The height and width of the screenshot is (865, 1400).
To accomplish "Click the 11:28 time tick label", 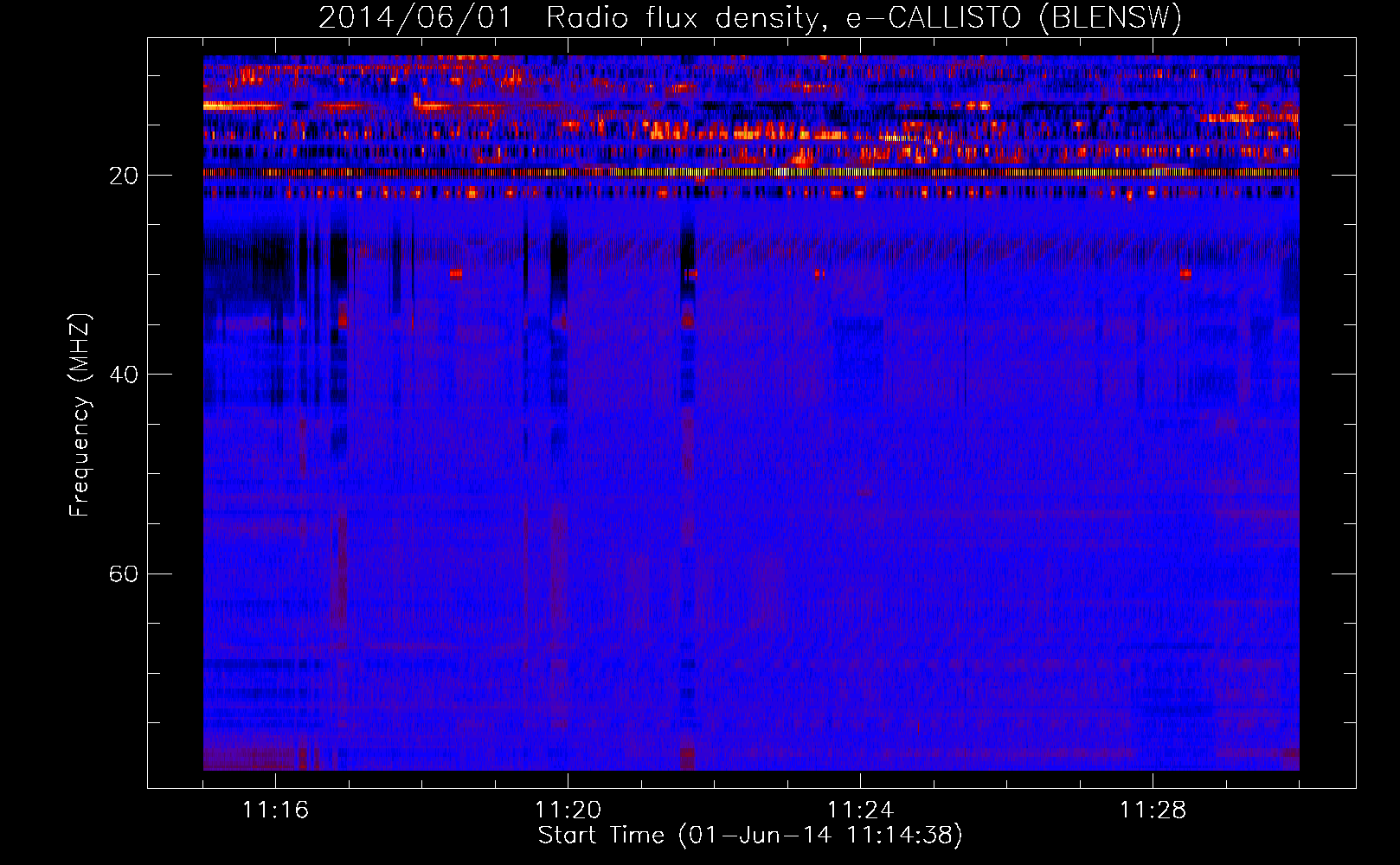I will [x=1153, y=811].
